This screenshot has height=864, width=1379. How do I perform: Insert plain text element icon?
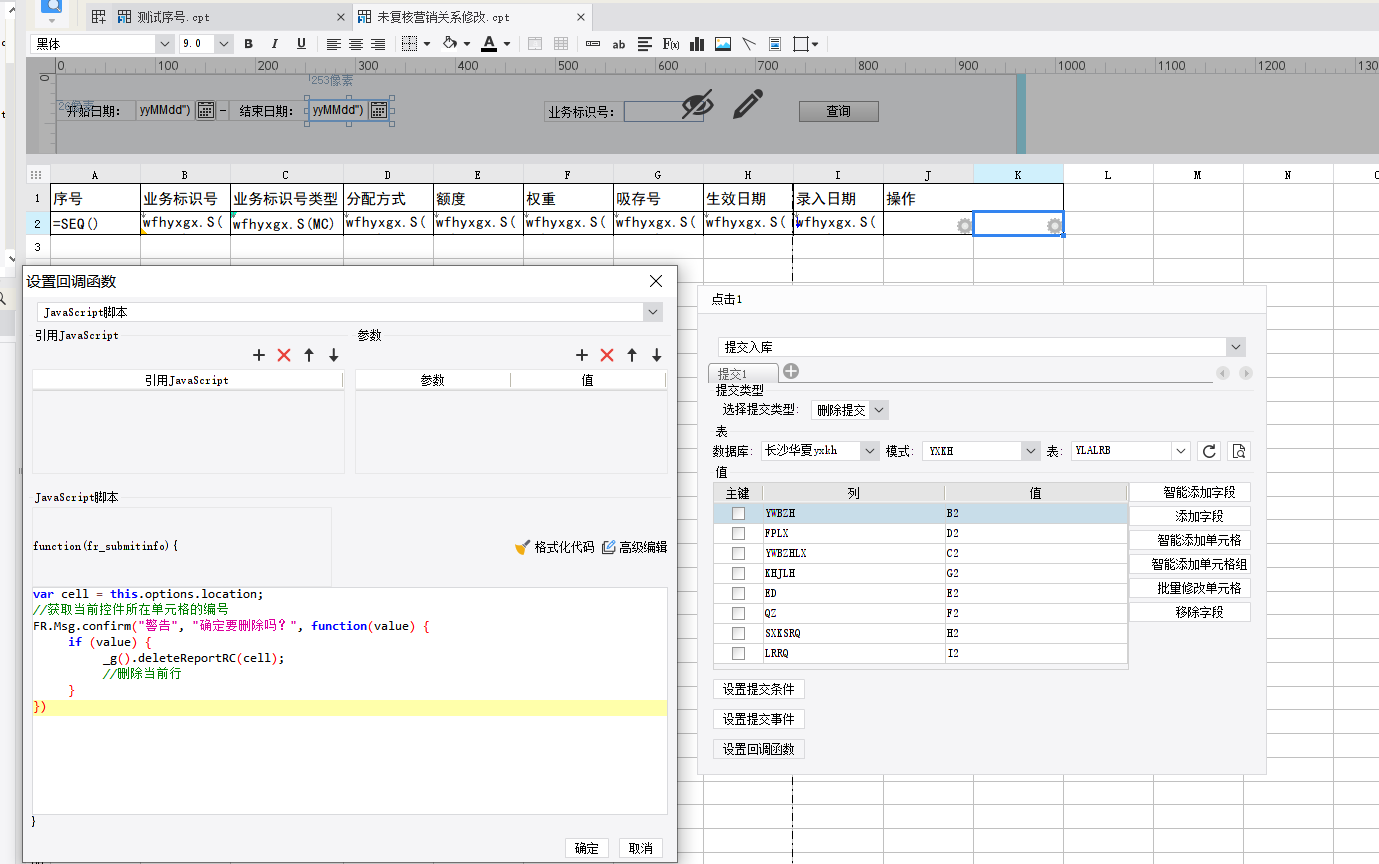pyautogui.click(x=593, y=44)
